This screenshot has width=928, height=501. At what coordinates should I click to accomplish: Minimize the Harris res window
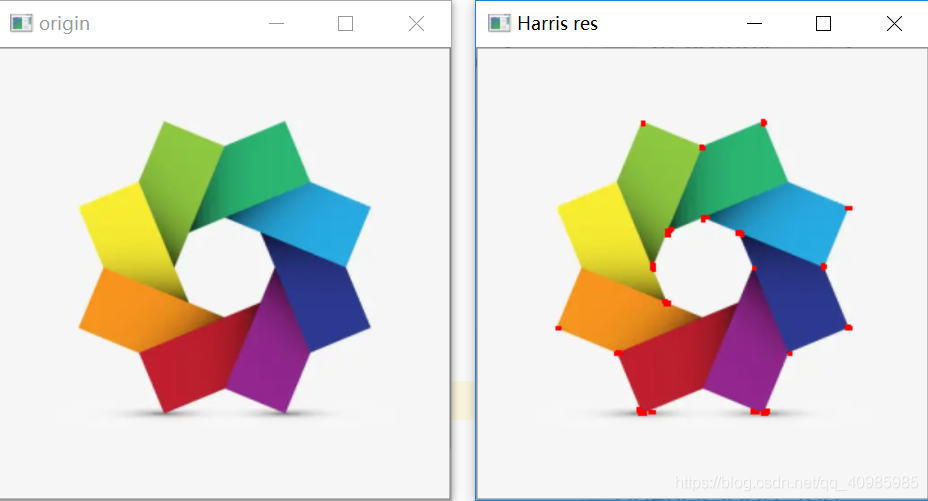pyautogui.click(x=754, y=23)
